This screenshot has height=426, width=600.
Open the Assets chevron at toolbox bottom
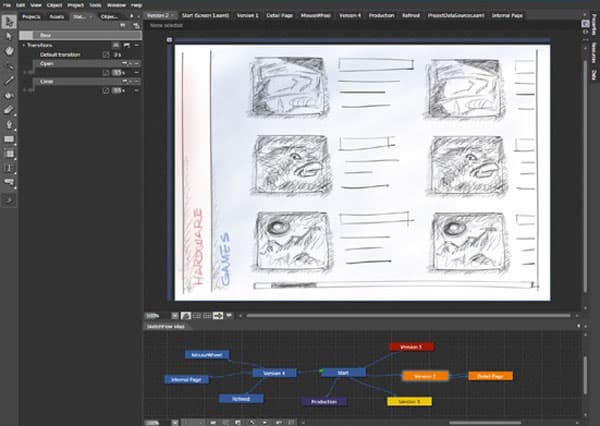(x=9, y=200)
